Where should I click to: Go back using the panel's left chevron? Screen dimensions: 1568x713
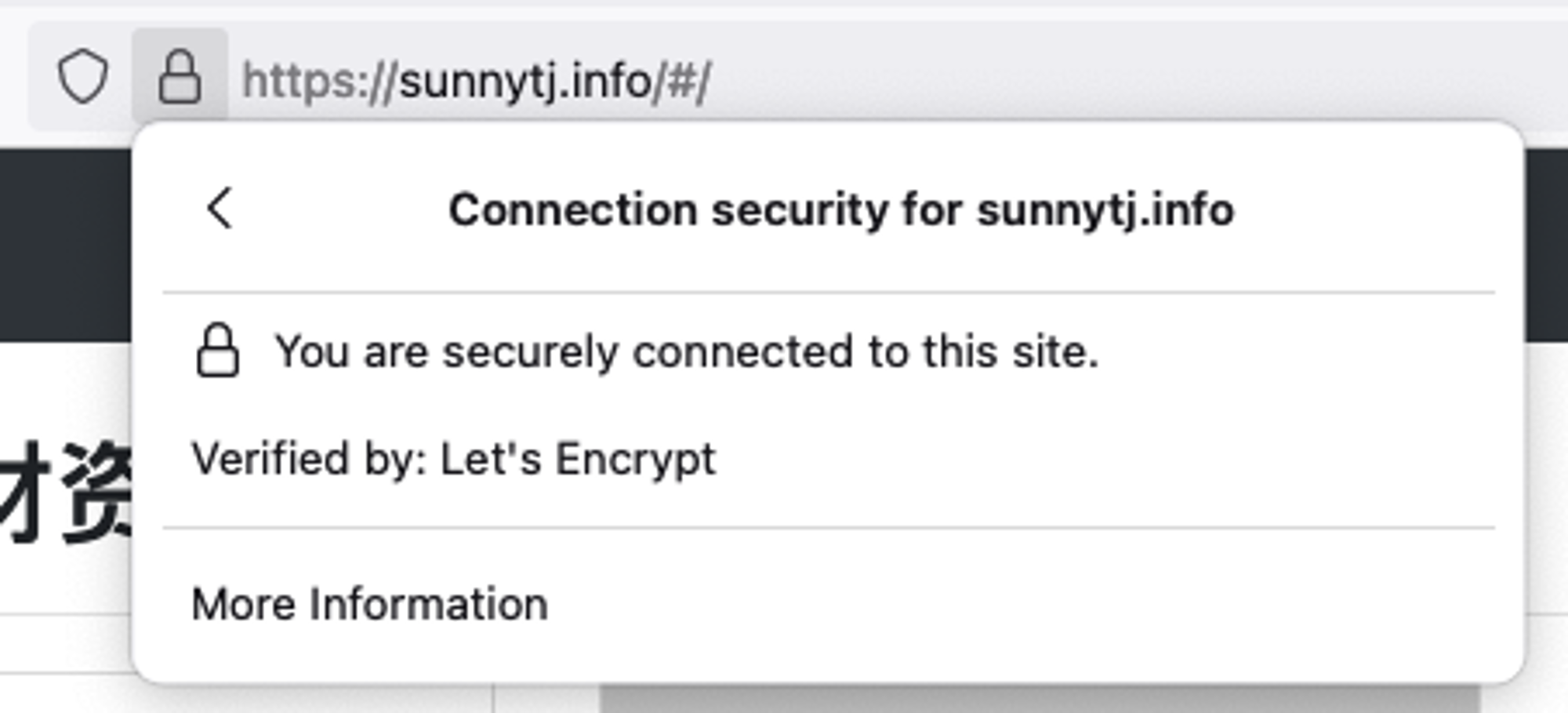pyautogui.click(x=220, y=209)
